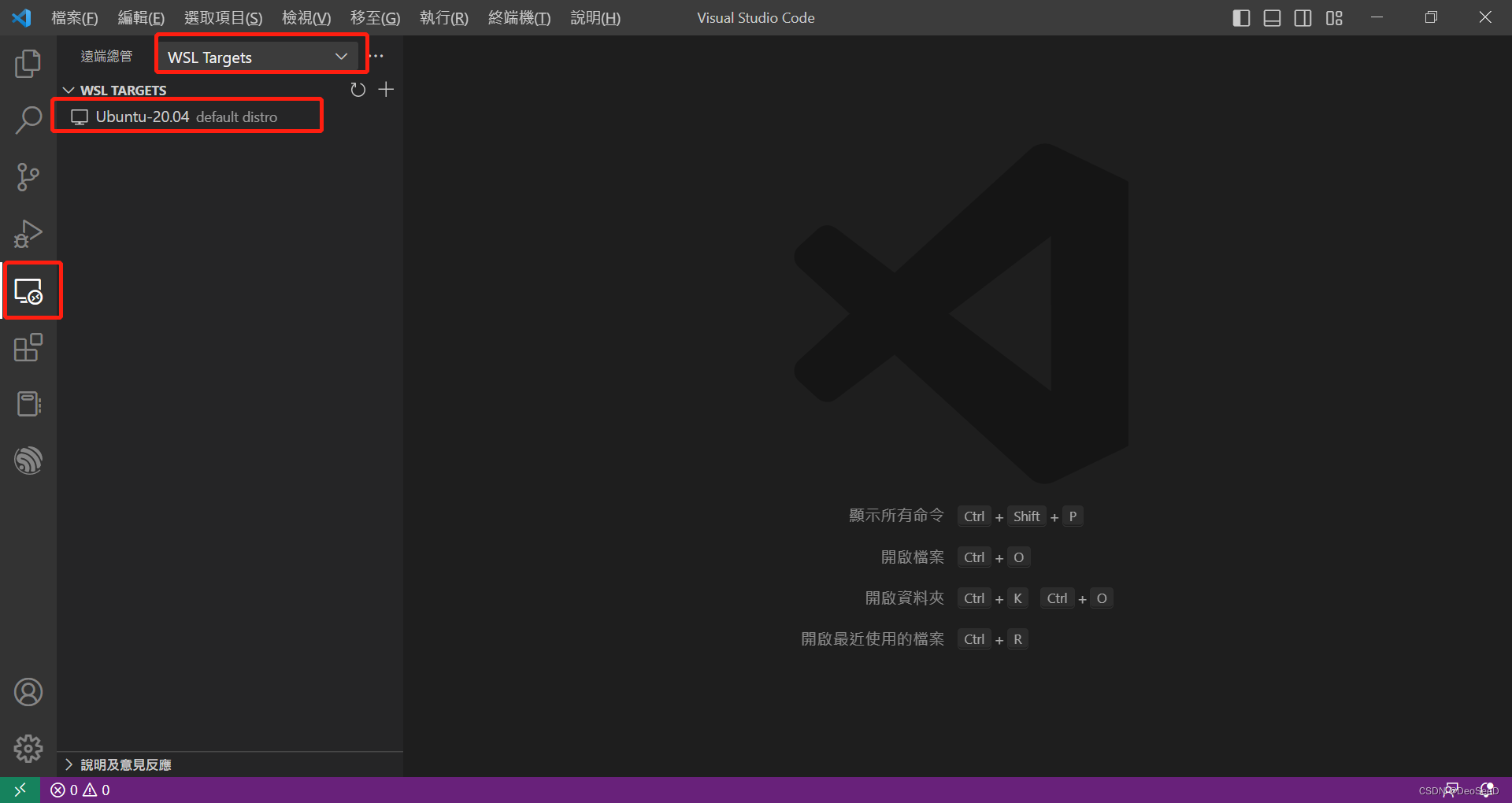Click the 遠端總管 panel title
The width and height of the screenshot is (1512, 803).
coord(106,57)
